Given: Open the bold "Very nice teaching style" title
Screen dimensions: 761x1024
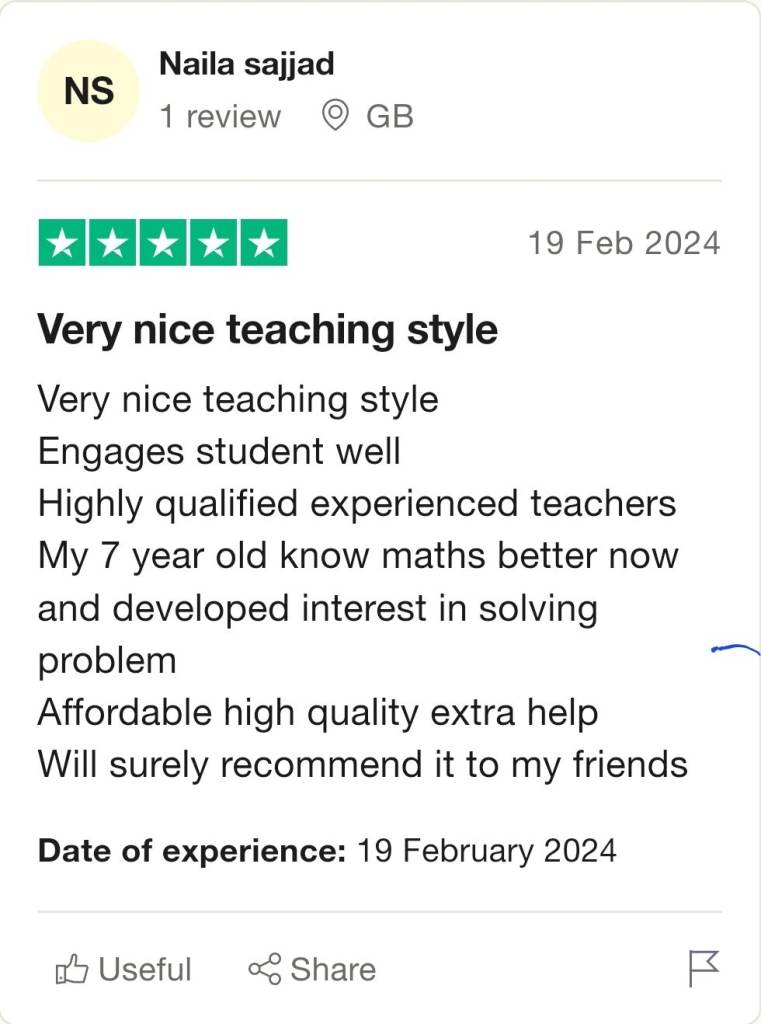Looking at the screenshot, I should pyautogui.click(x=267, y=329).
